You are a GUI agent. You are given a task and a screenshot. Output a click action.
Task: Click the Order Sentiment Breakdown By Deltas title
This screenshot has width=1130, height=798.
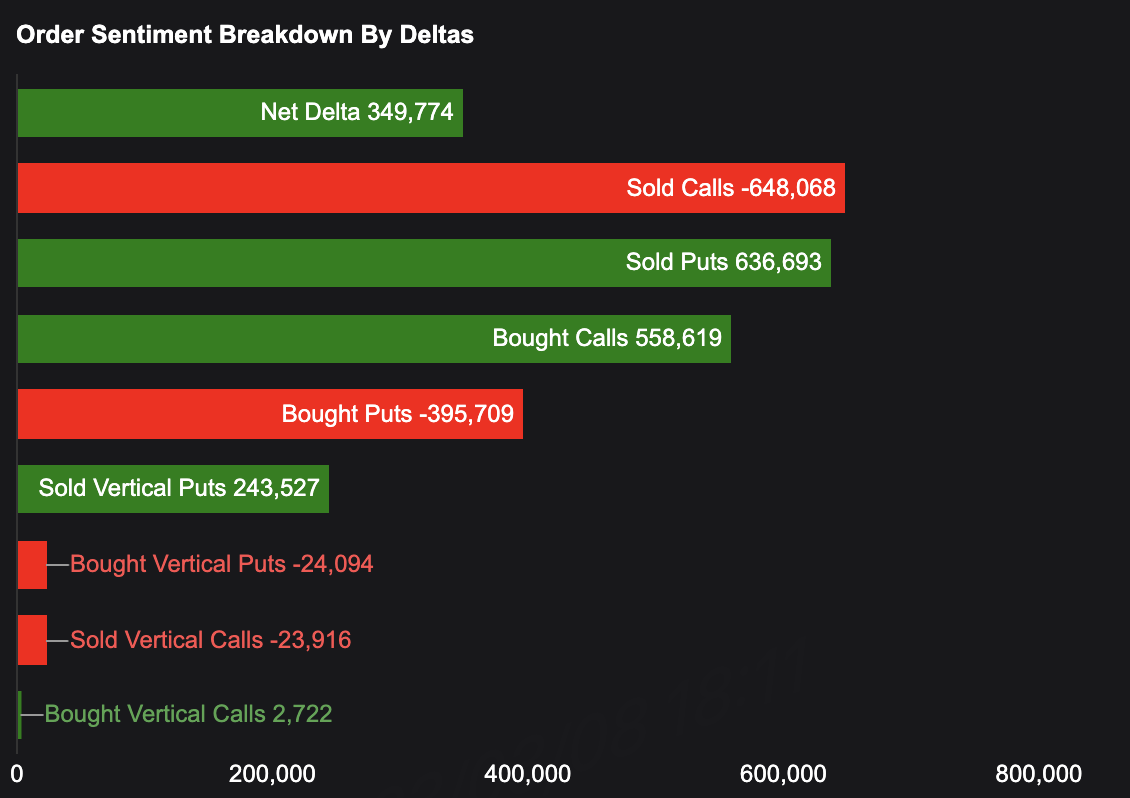pos(245,35)
